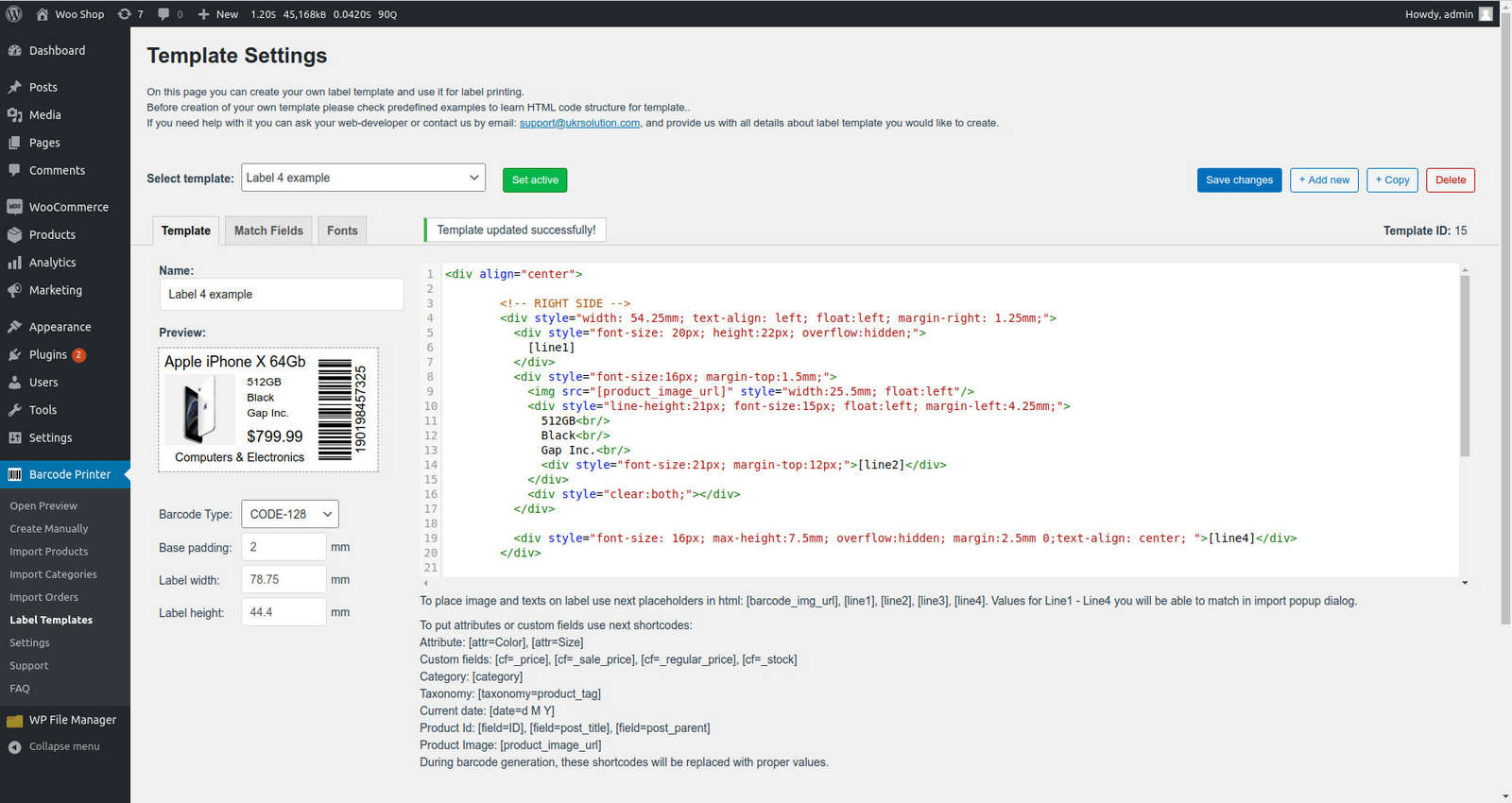Image resolution: width=1512 pixels, height=803 pixels.
Task: Click the WordPress logo icon
Action: pyautogui.click(x=14, y=14)
